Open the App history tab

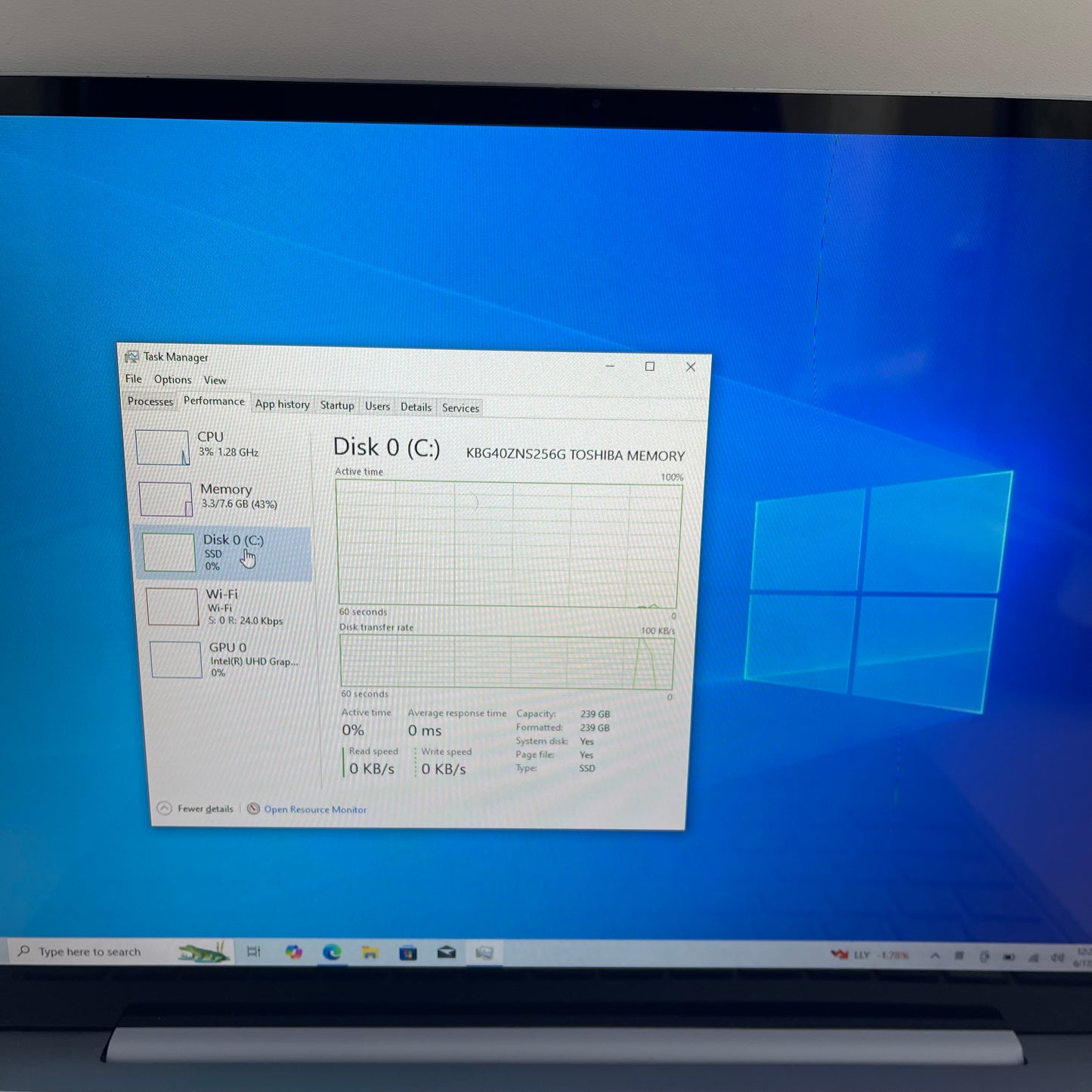(x=282, y=404)
